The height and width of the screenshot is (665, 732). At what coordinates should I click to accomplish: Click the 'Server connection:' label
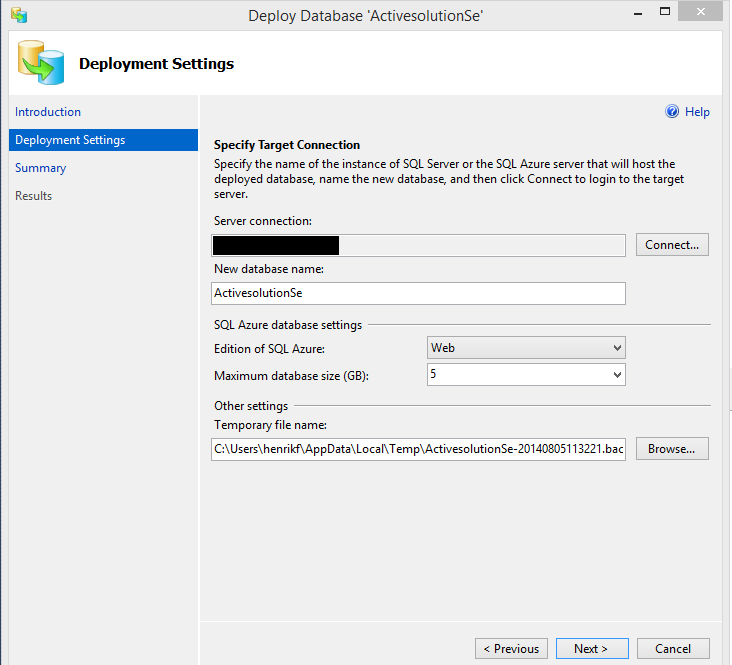tap(263, 221)
